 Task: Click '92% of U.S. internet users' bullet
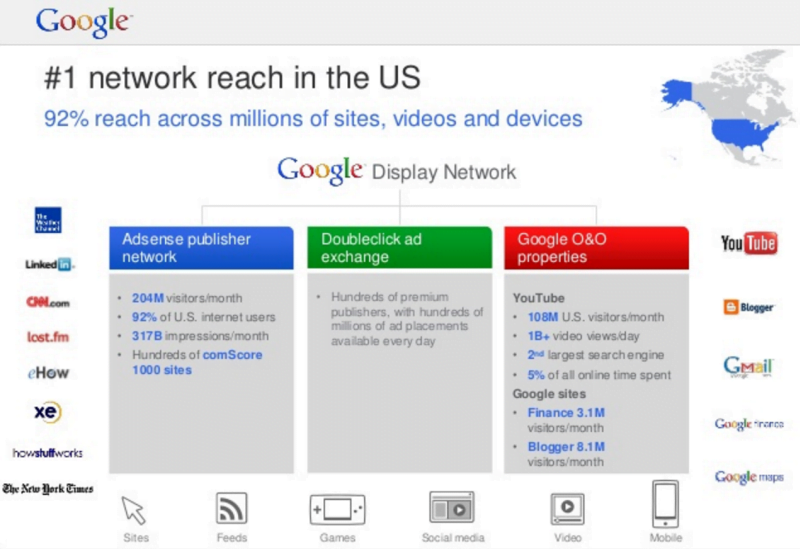(x=204, y=317)
